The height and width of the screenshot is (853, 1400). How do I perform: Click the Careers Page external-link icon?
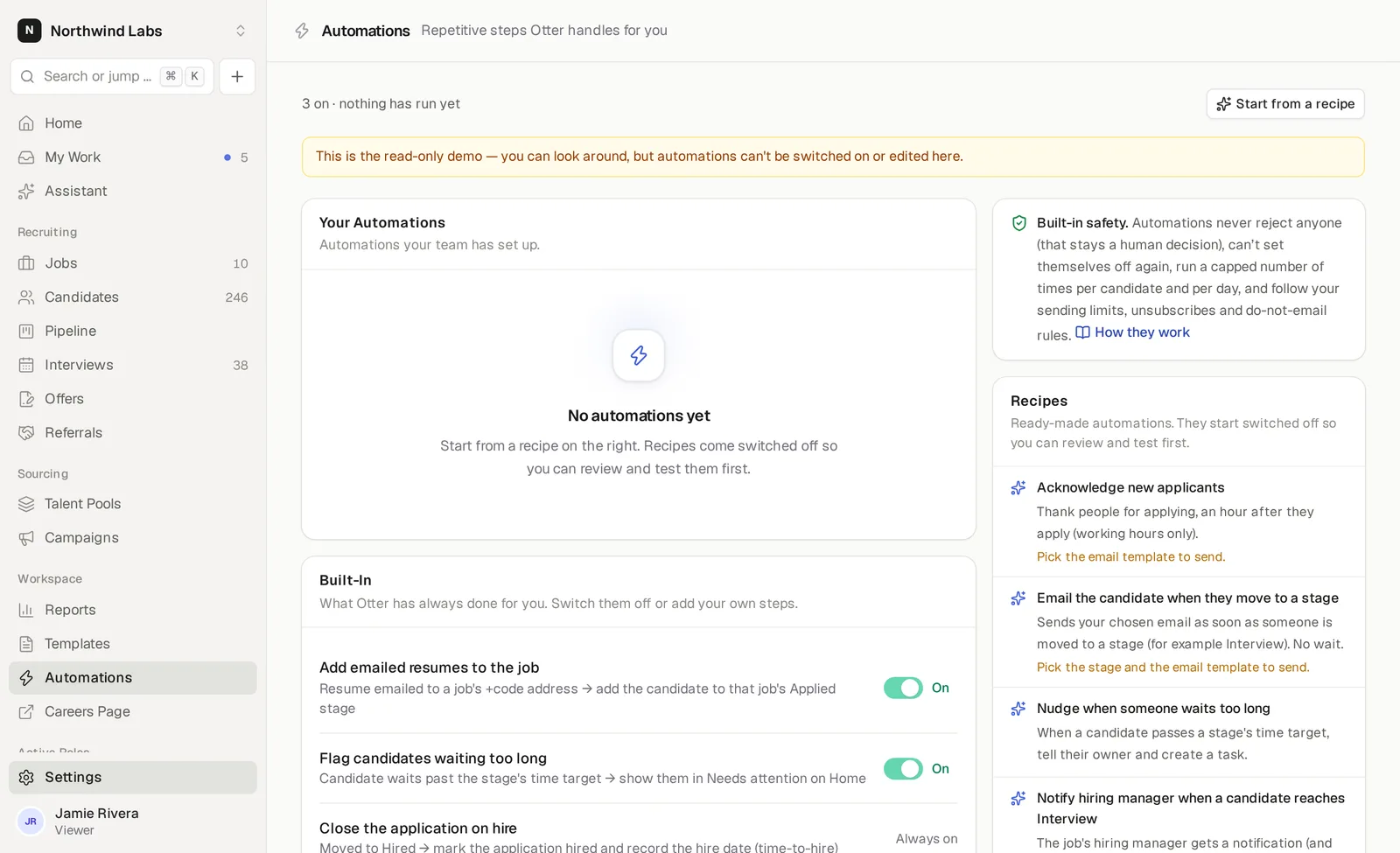coord(27,712)
